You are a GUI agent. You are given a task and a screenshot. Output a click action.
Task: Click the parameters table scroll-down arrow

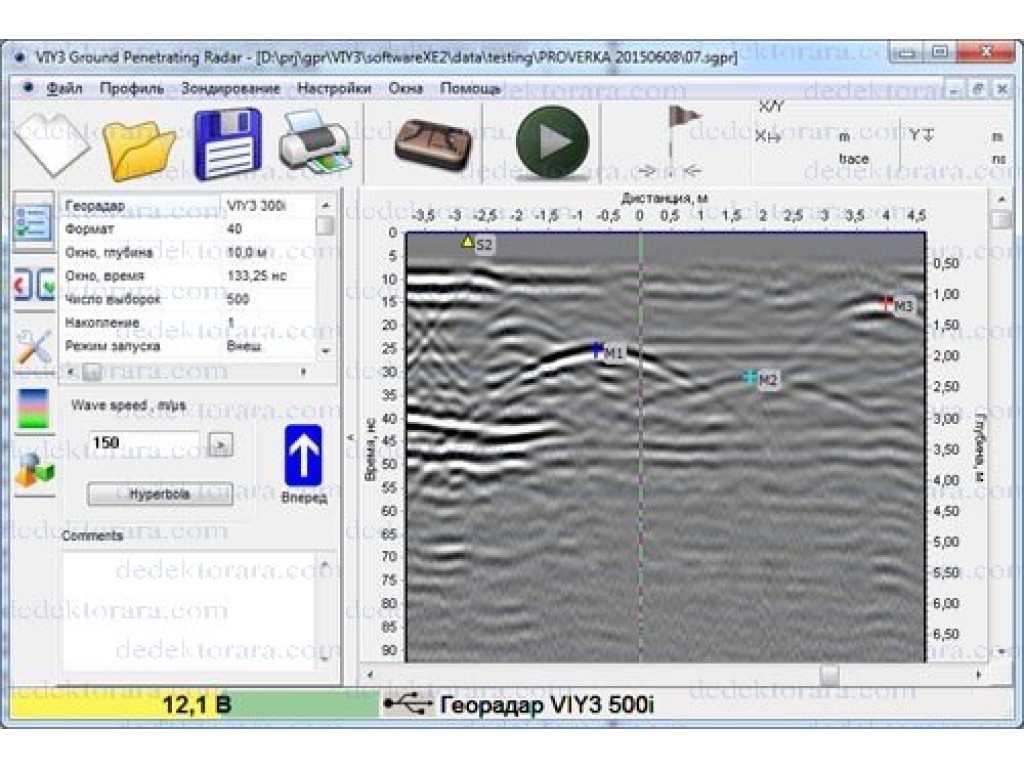click(x=325, y=351)
